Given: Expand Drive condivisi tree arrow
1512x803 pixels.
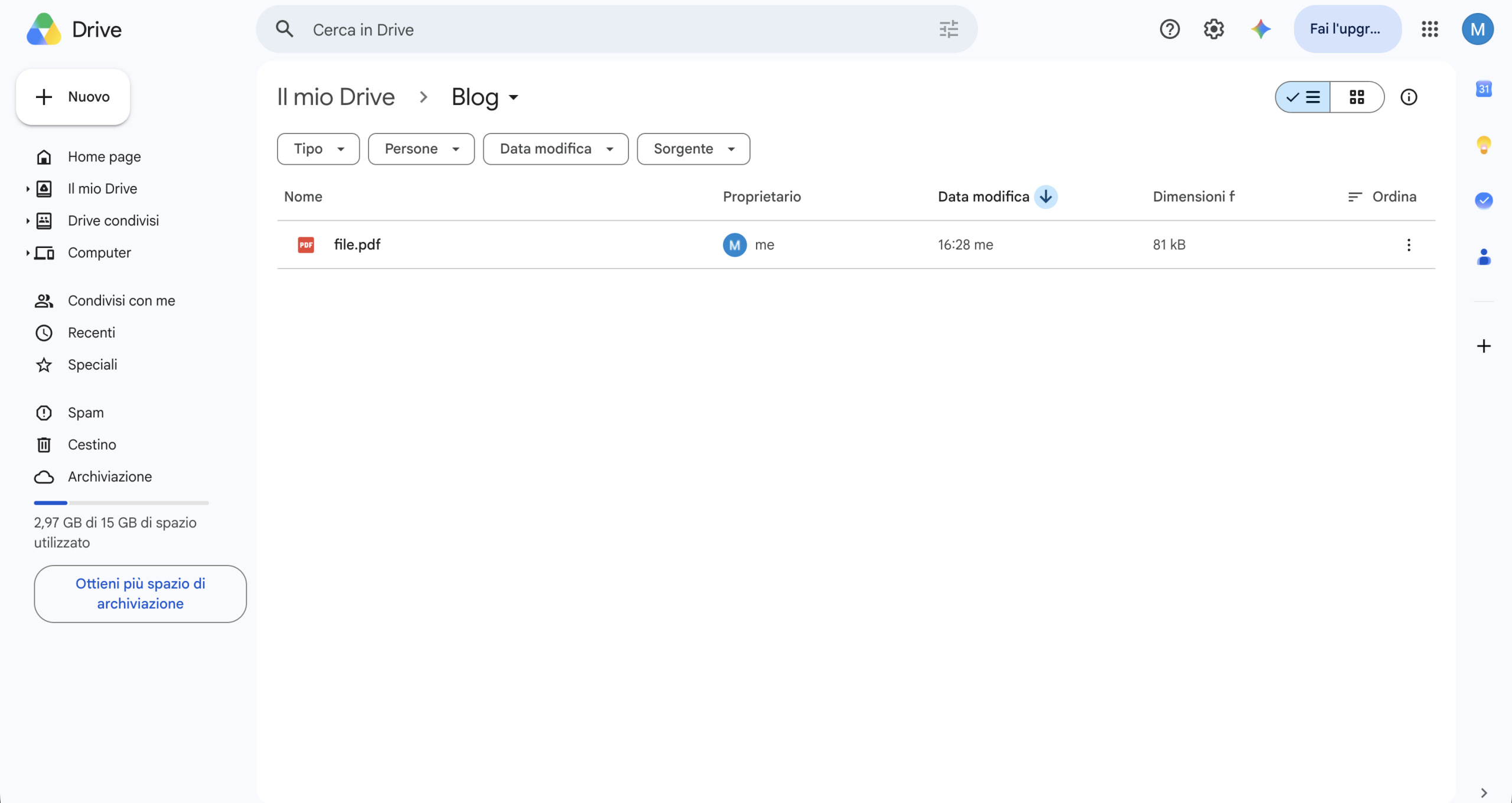Looking at the screenshot, I should pyautogui.click(x=27, y=221).
